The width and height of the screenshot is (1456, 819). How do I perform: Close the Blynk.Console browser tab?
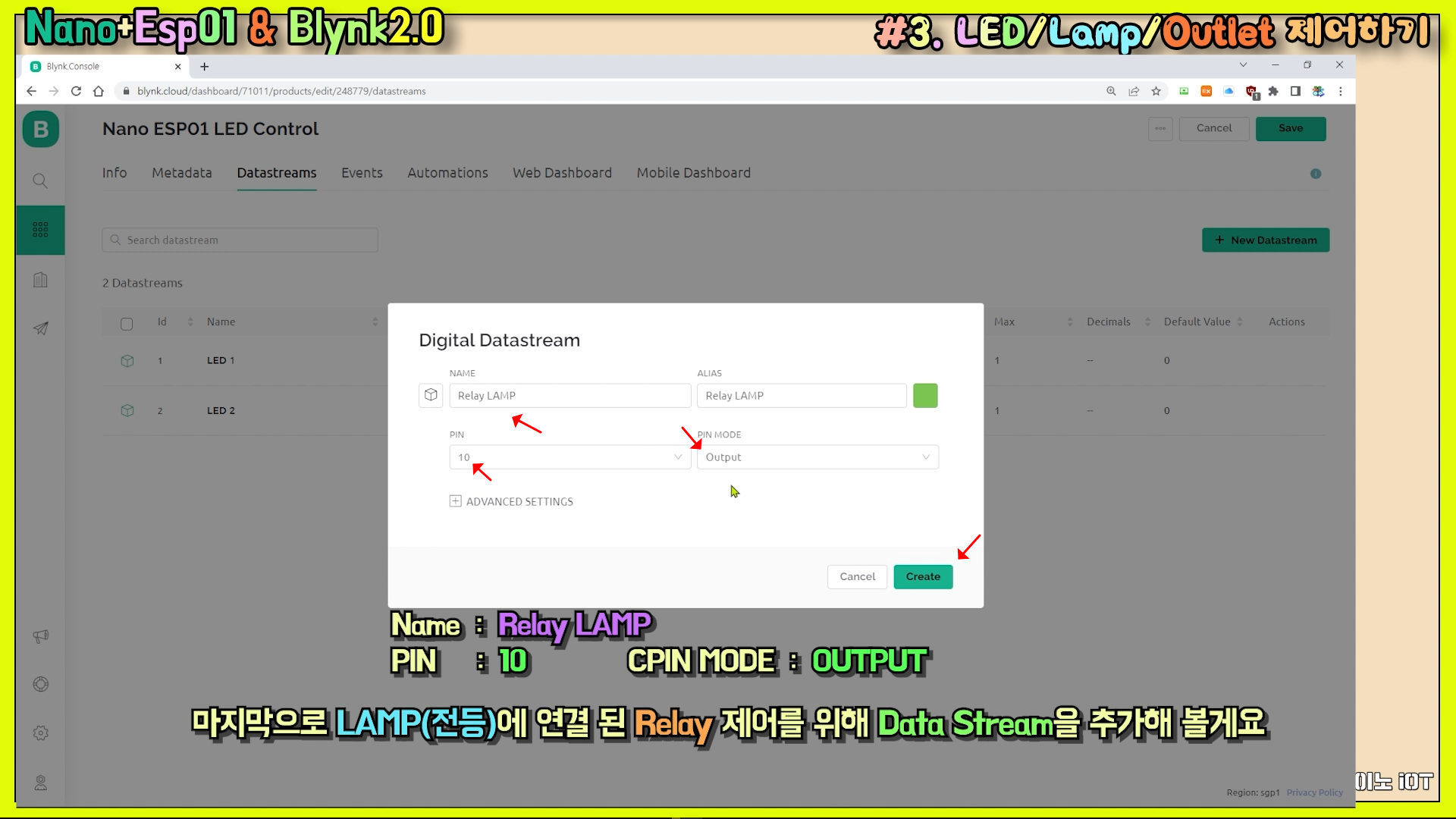click(177, 67)
